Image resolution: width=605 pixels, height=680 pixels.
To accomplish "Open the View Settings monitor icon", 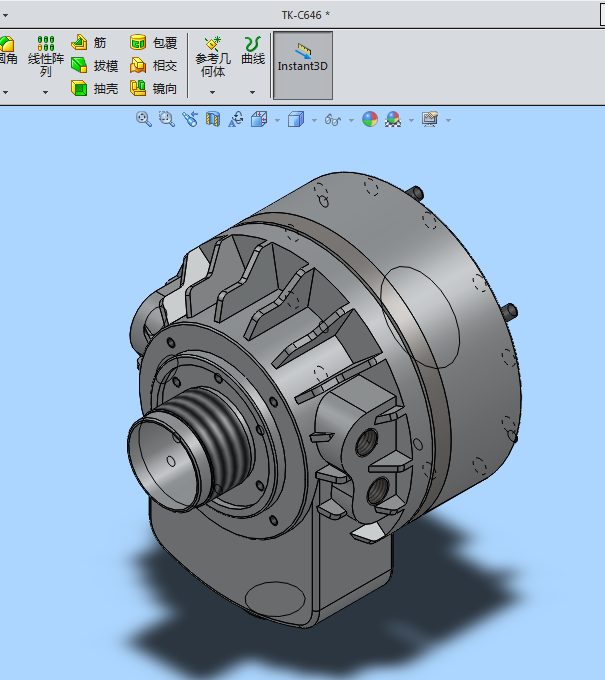I will click(430, 119).
